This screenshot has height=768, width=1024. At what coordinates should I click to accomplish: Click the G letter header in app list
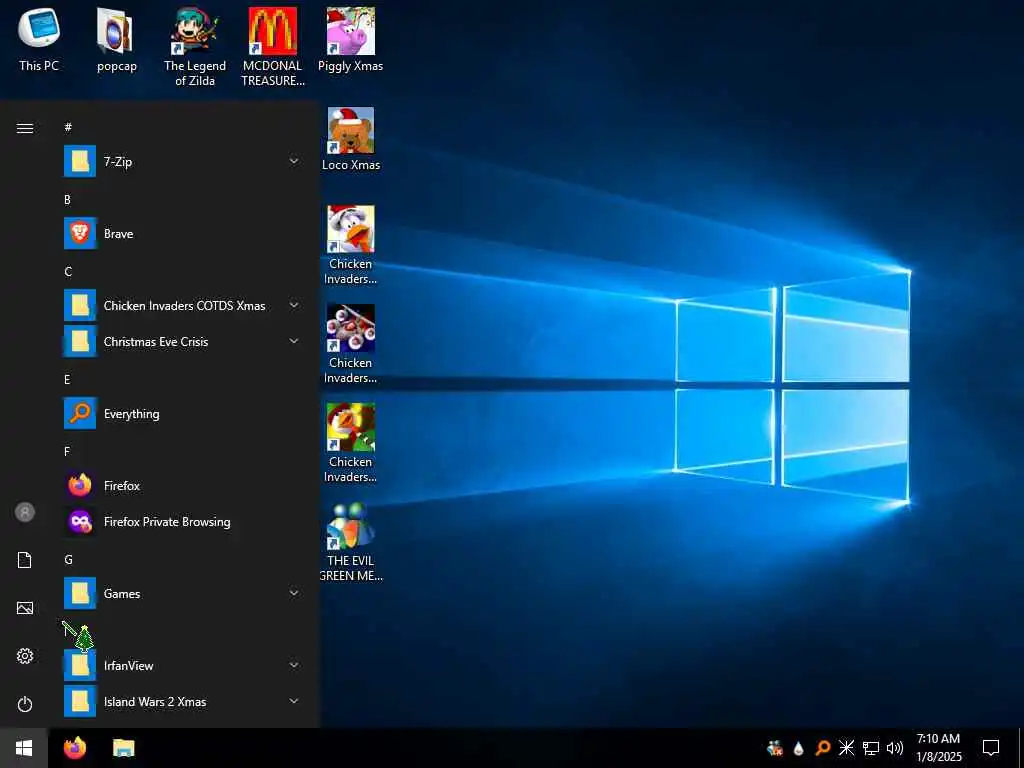click(x=68, y=560)
